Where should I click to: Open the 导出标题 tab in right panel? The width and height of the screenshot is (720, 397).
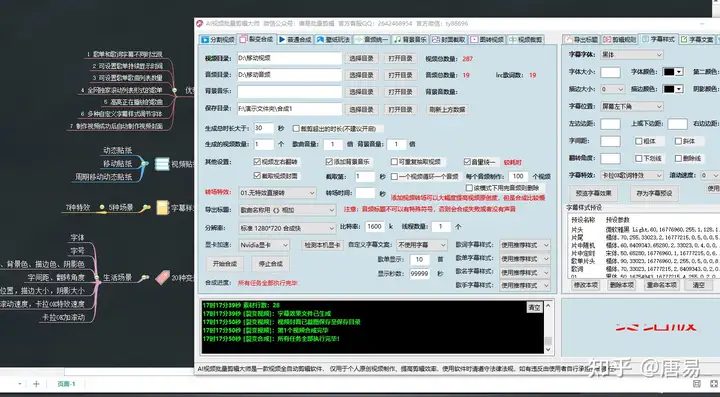pos(581,39)
